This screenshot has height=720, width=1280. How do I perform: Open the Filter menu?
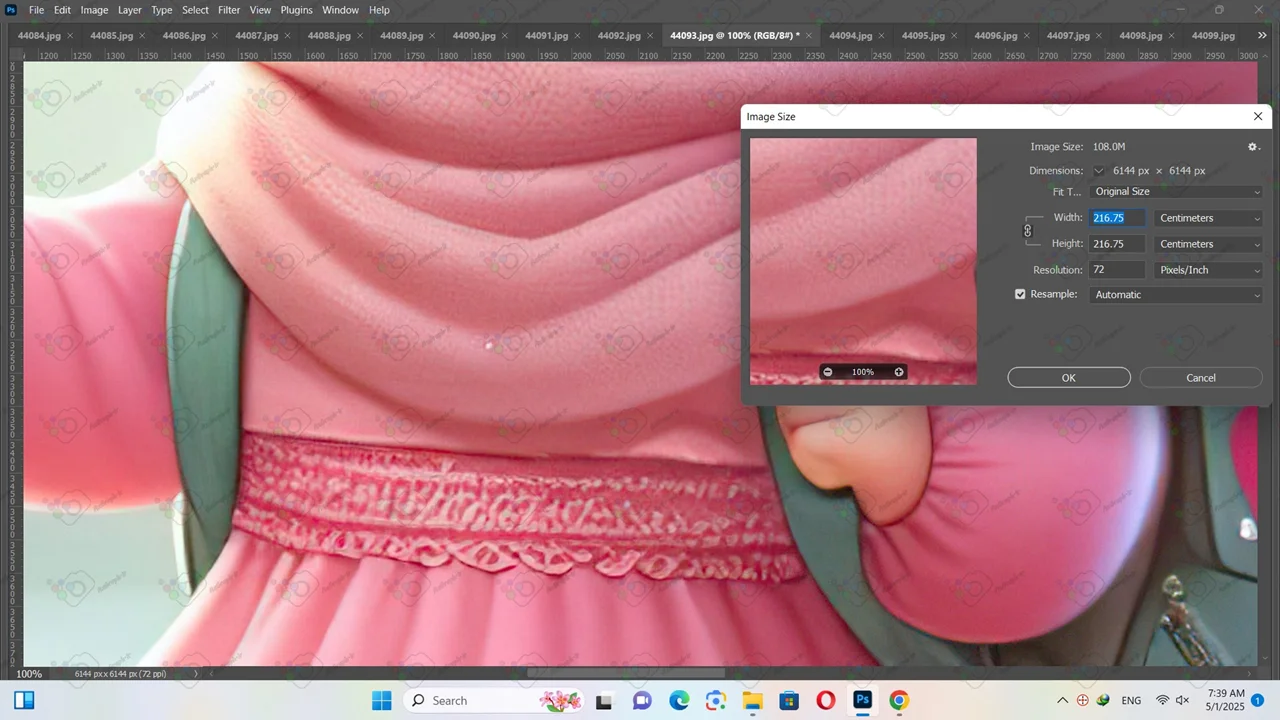(229, 10)
